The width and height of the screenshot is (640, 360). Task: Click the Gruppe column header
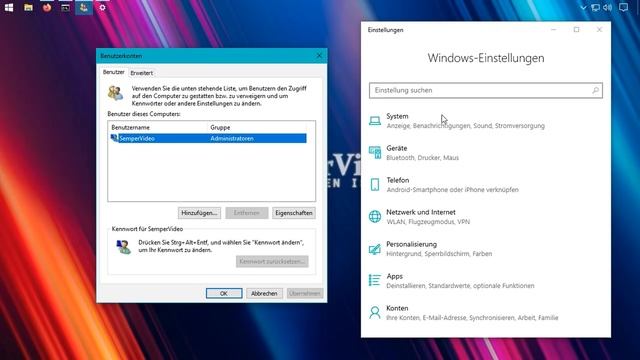point(220,127)
